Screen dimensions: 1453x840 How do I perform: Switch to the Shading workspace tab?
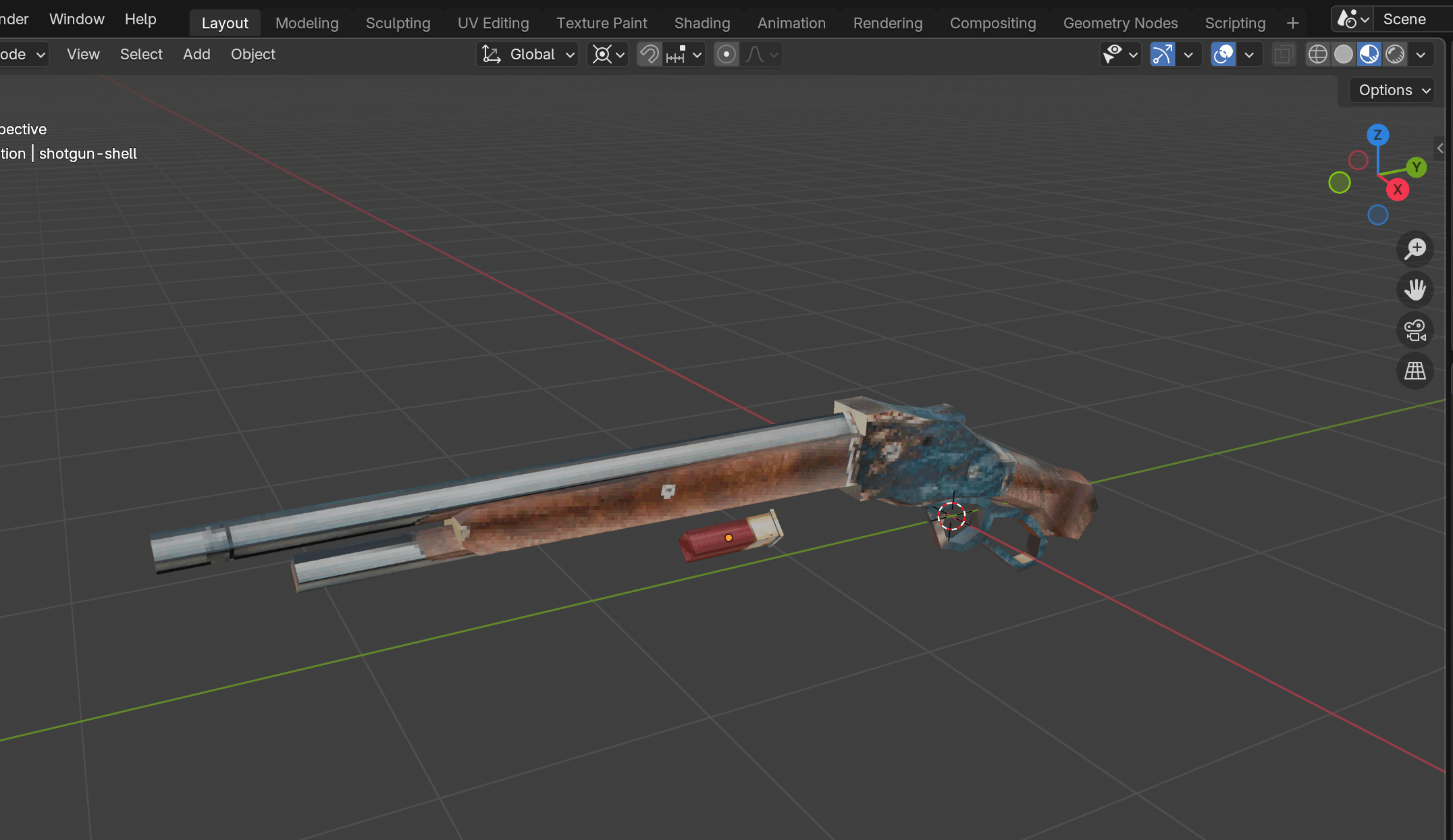coord(702,23)
